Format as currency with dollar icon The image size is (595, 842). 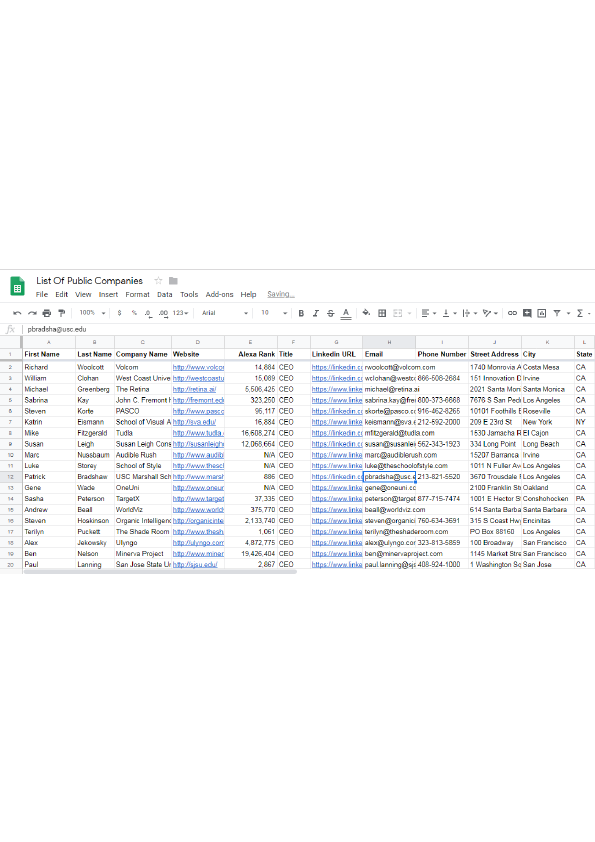click(x=119, y=313)
